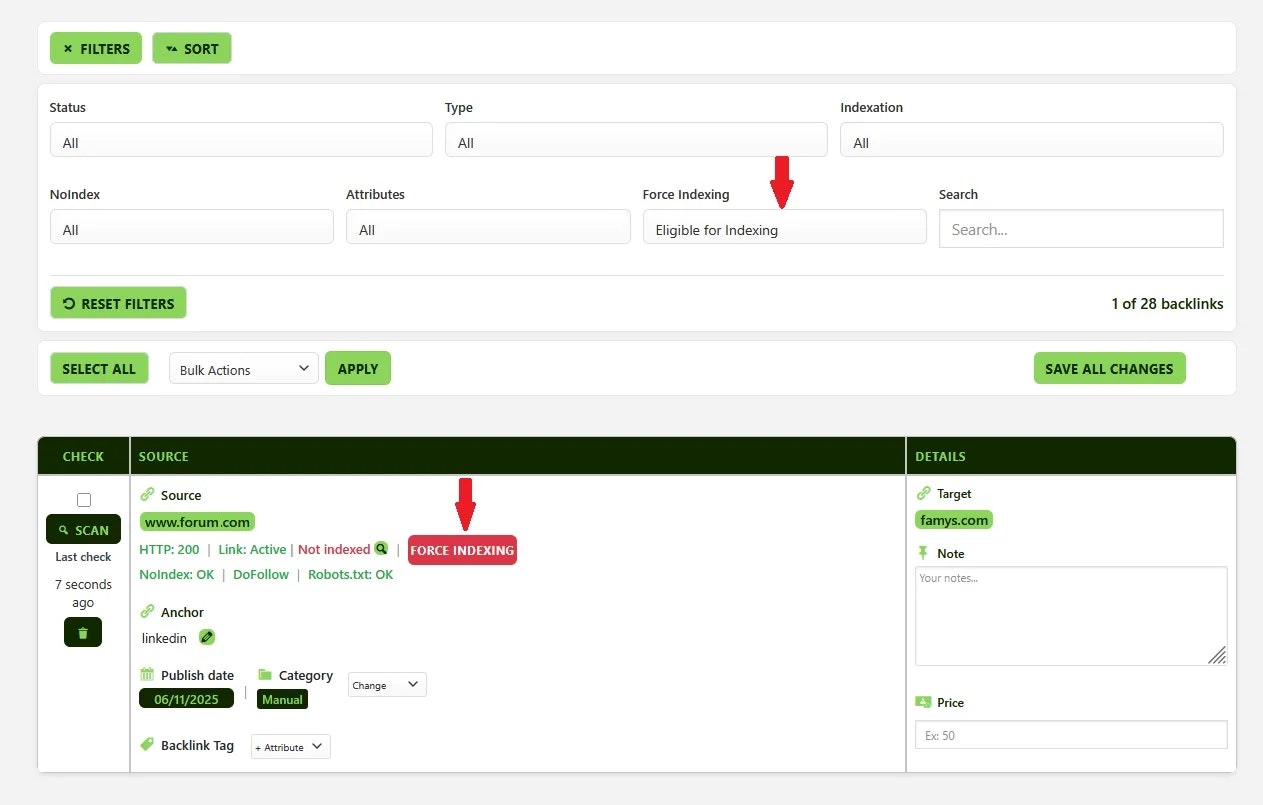This screenshot has width=1263, height=805.
Task: Delete the backlink using the trash icon
Action: click(83, 632)
